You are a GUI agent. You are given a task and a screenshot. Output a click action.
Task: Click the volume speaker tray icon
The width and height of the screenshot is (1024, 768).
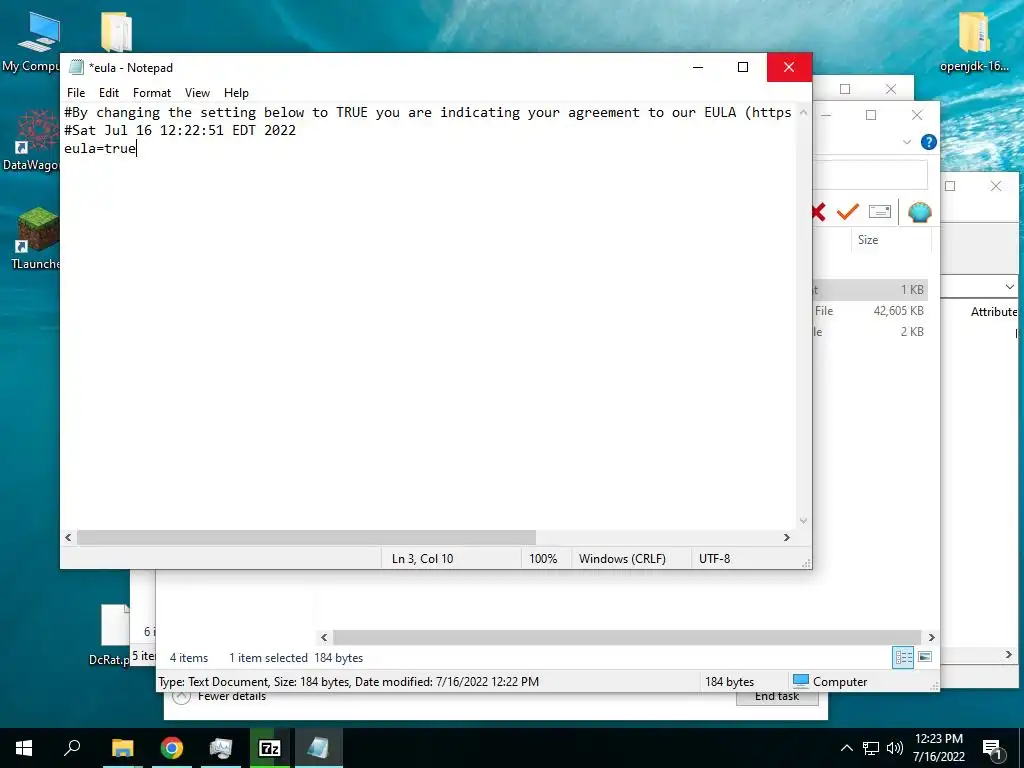point(895,748)
